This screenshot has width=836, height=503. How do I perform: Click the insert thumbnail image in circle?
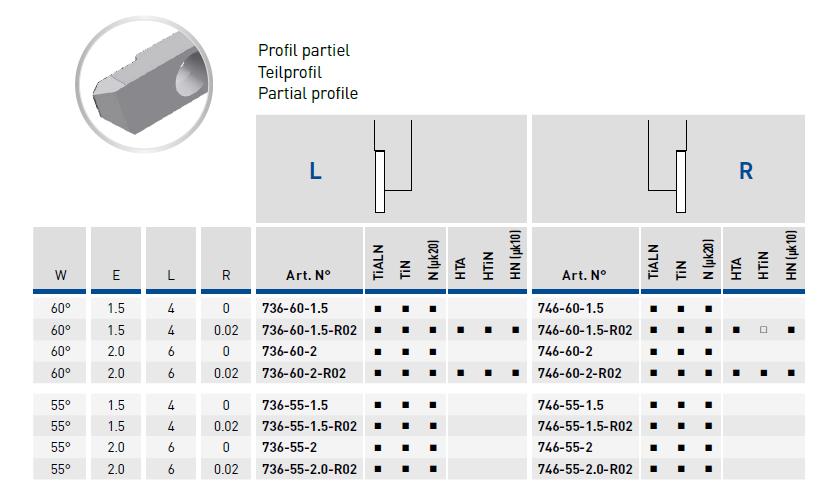coord(144,84)
